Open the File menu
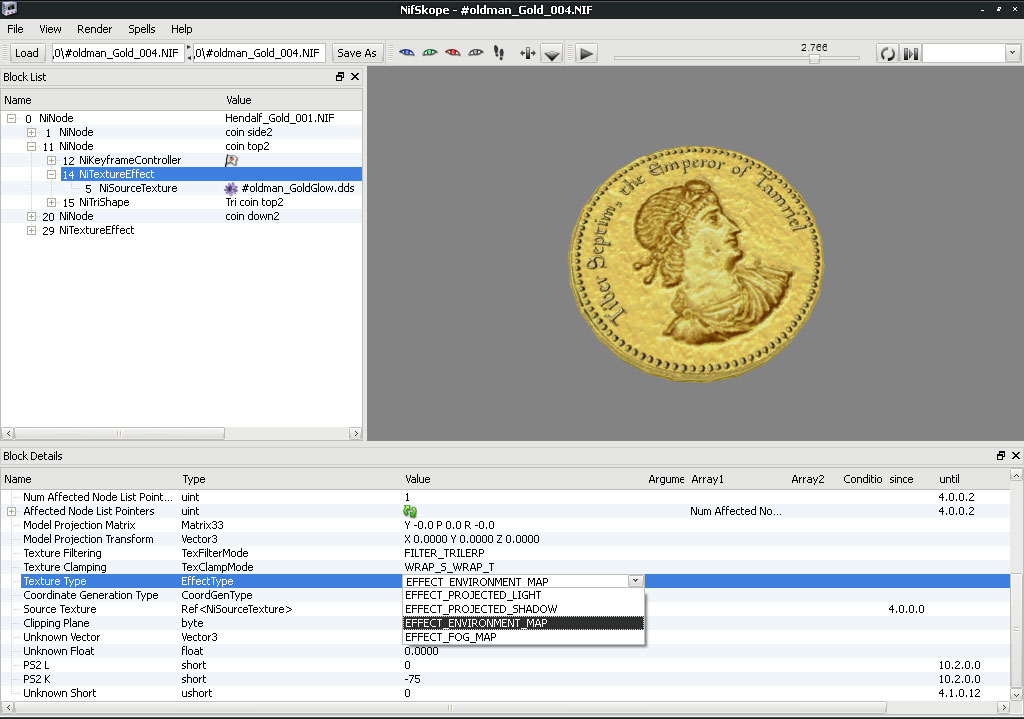Viewport: 1024px width, 719px height. pos(15,29)
